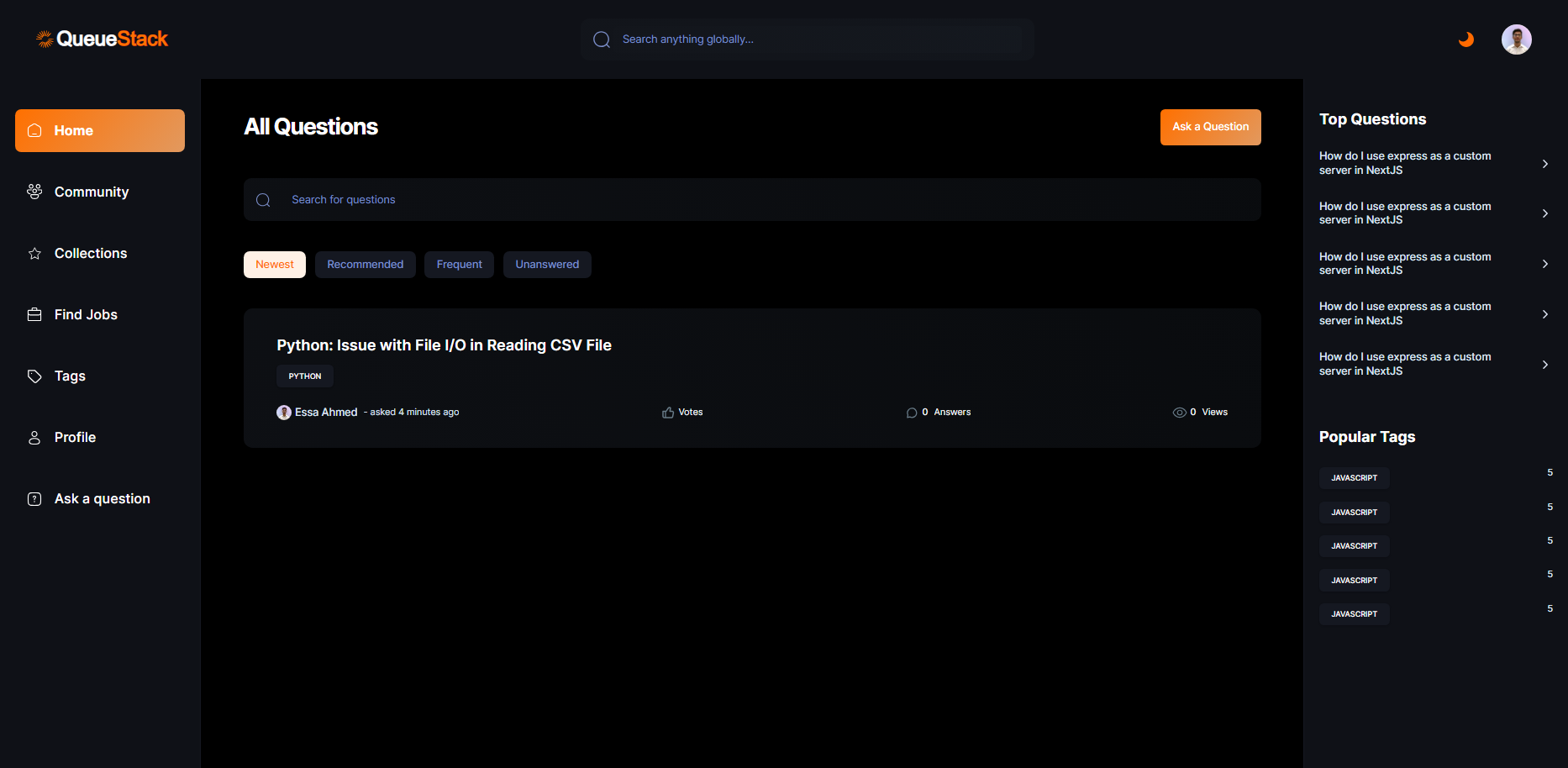This screenshot has width=1568, height=768.
Task: Click author name Essa Ahmed
Action: (326, 412)
